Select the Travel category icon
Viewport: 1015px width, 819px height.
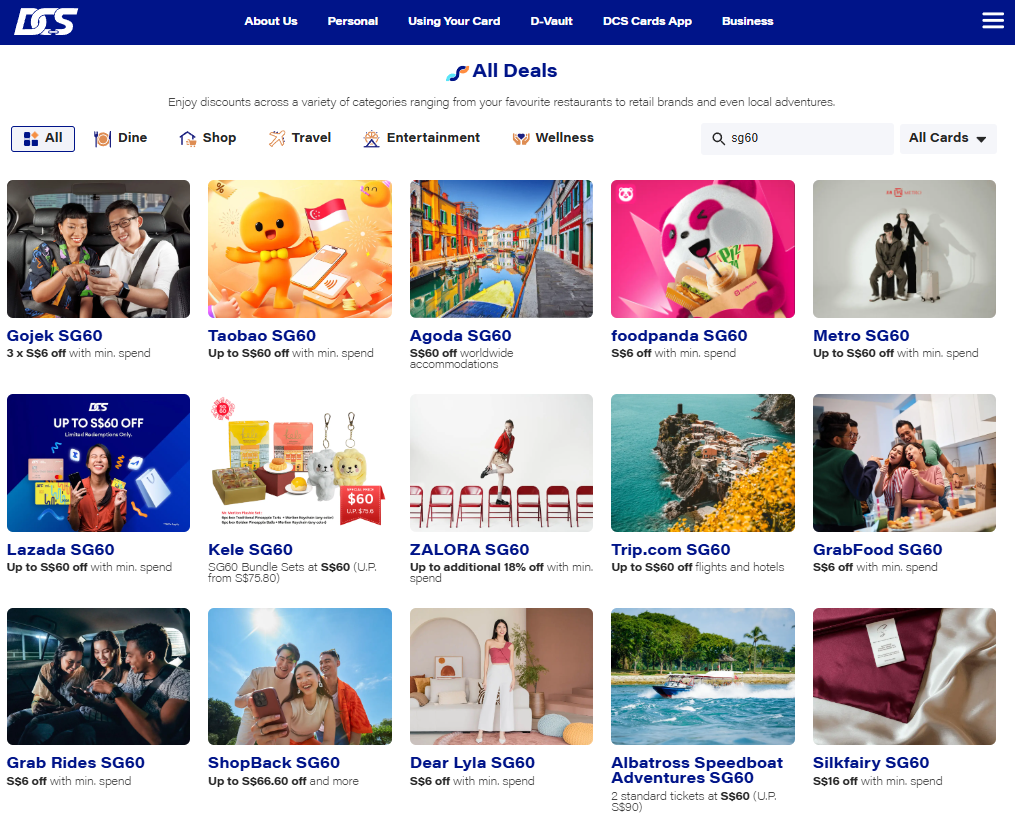(x=277, y=139)
